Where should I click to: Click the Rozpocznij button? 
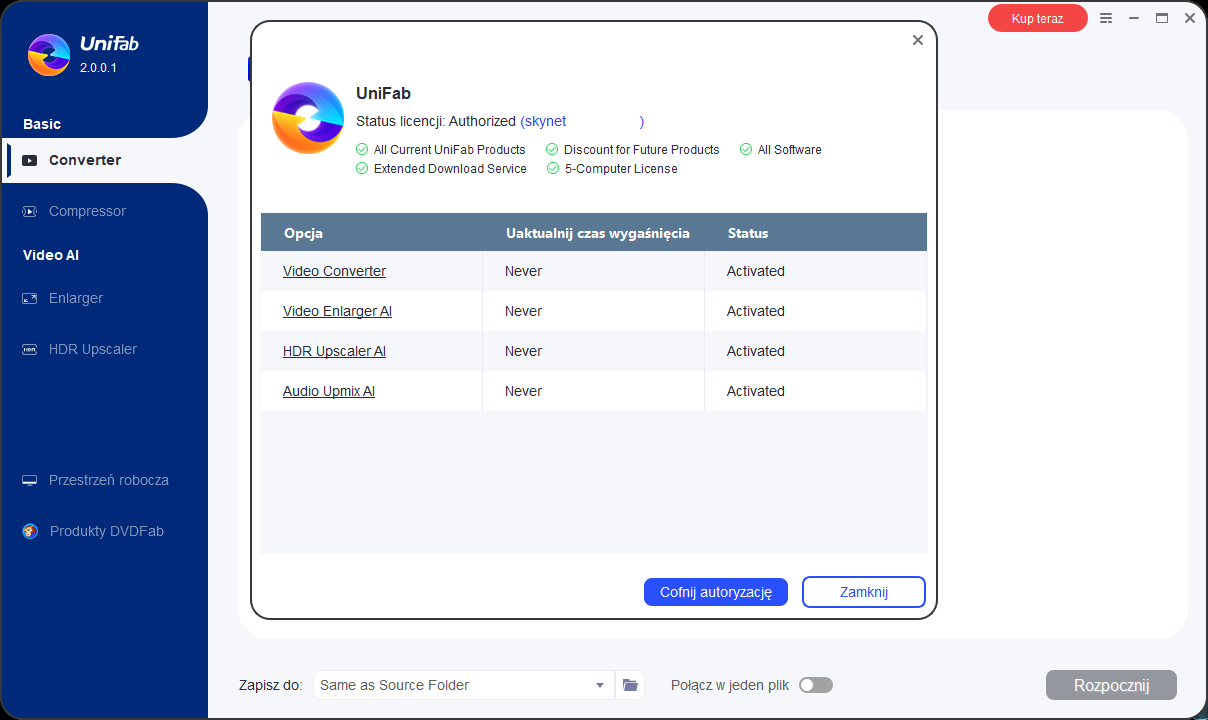(x=1111, y=685)
